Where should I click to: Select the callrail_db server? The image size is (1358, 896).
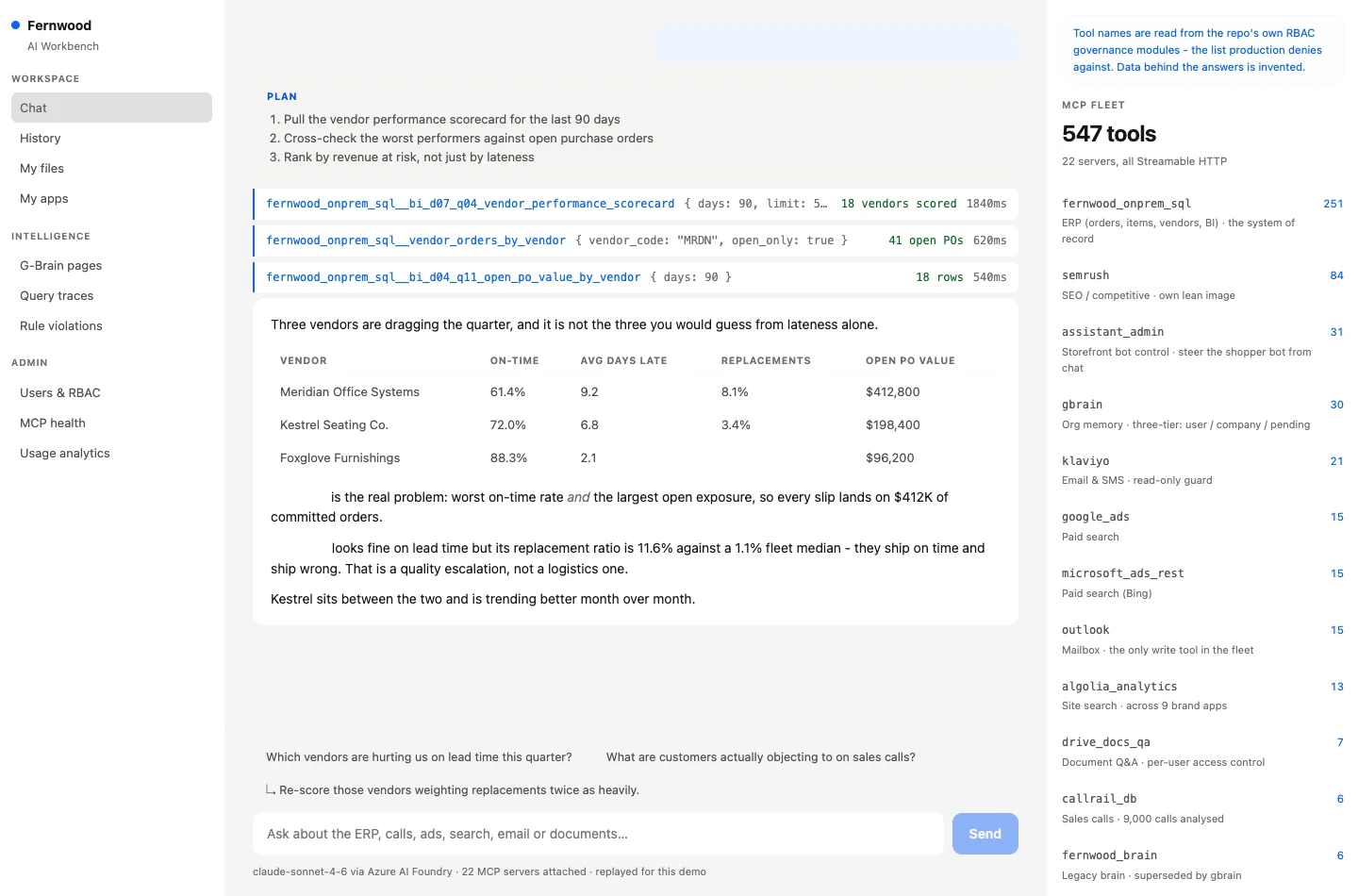pyautogui.click(x=1202, y=808)
